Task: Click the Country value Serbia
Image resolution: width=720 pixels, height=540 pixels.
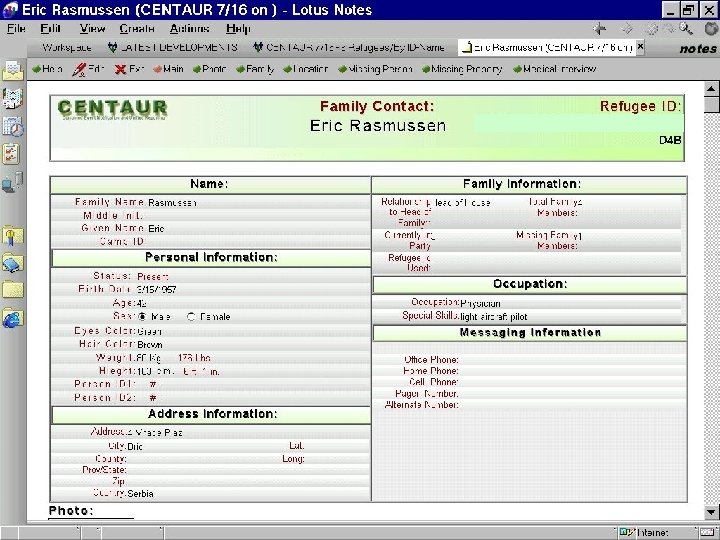Action: click(x=141, y=494)
